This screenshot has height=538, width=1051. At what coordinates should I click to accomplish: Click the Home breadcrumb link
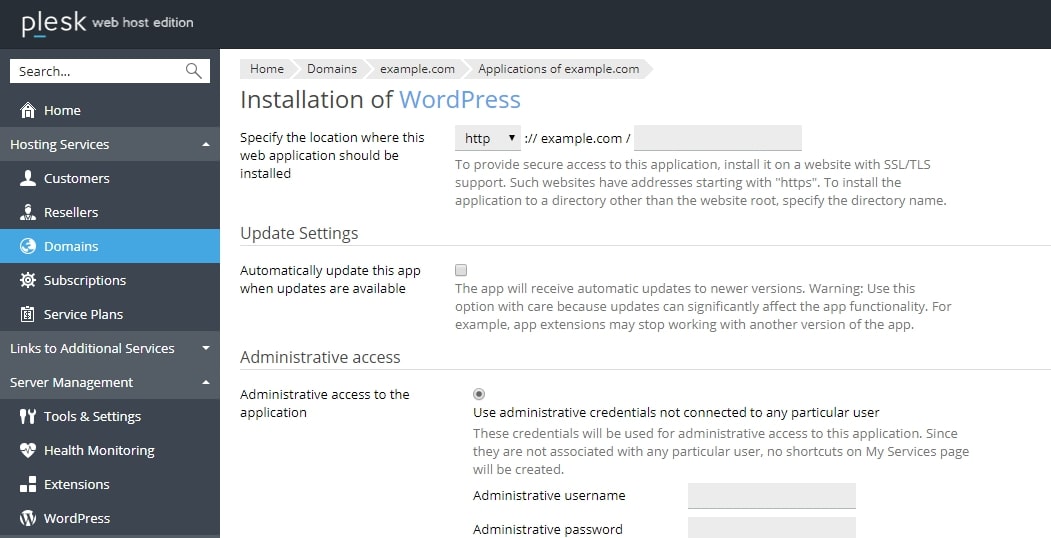[267, 68]
